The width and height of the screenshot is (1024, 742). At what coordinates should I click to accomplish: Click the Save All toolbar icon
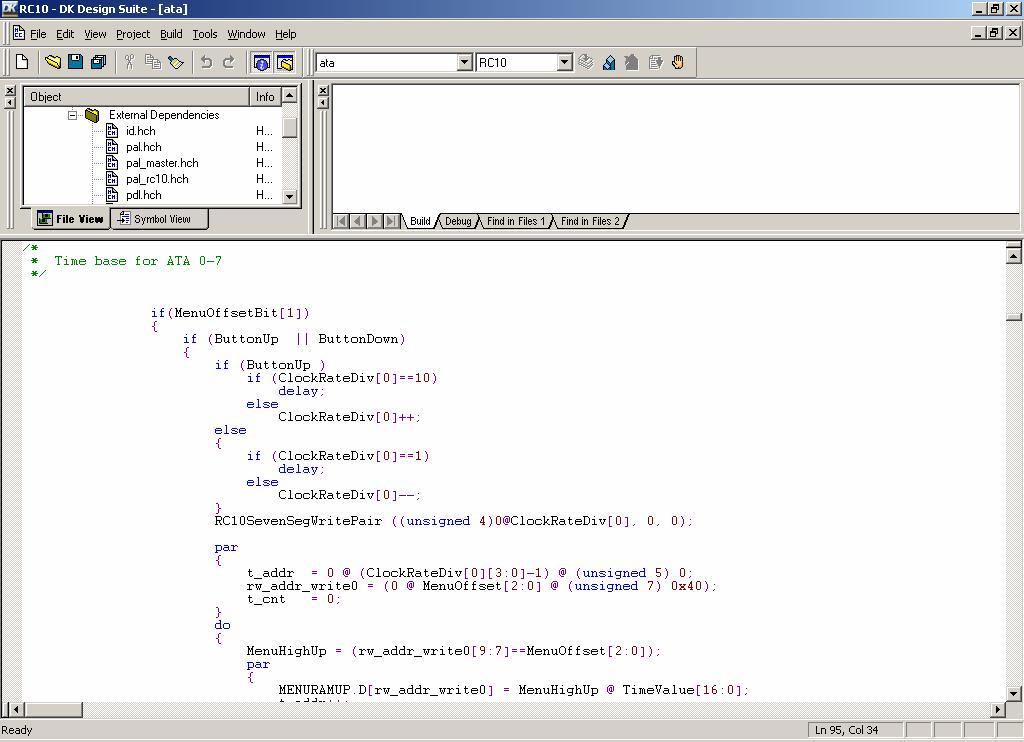(99, 62)
